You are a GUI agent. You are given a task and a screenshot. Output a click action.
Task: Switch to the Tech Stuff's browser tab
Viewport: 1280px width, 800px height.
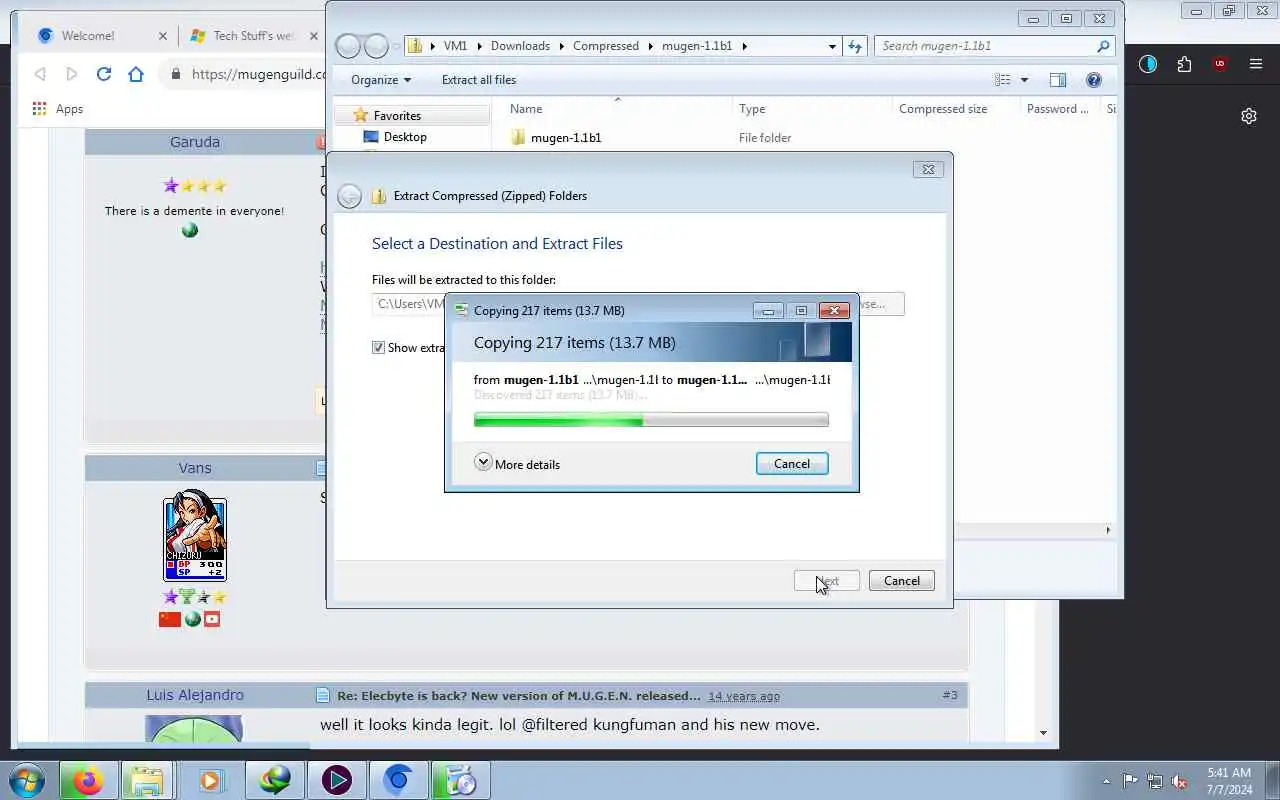pos(254,35)
